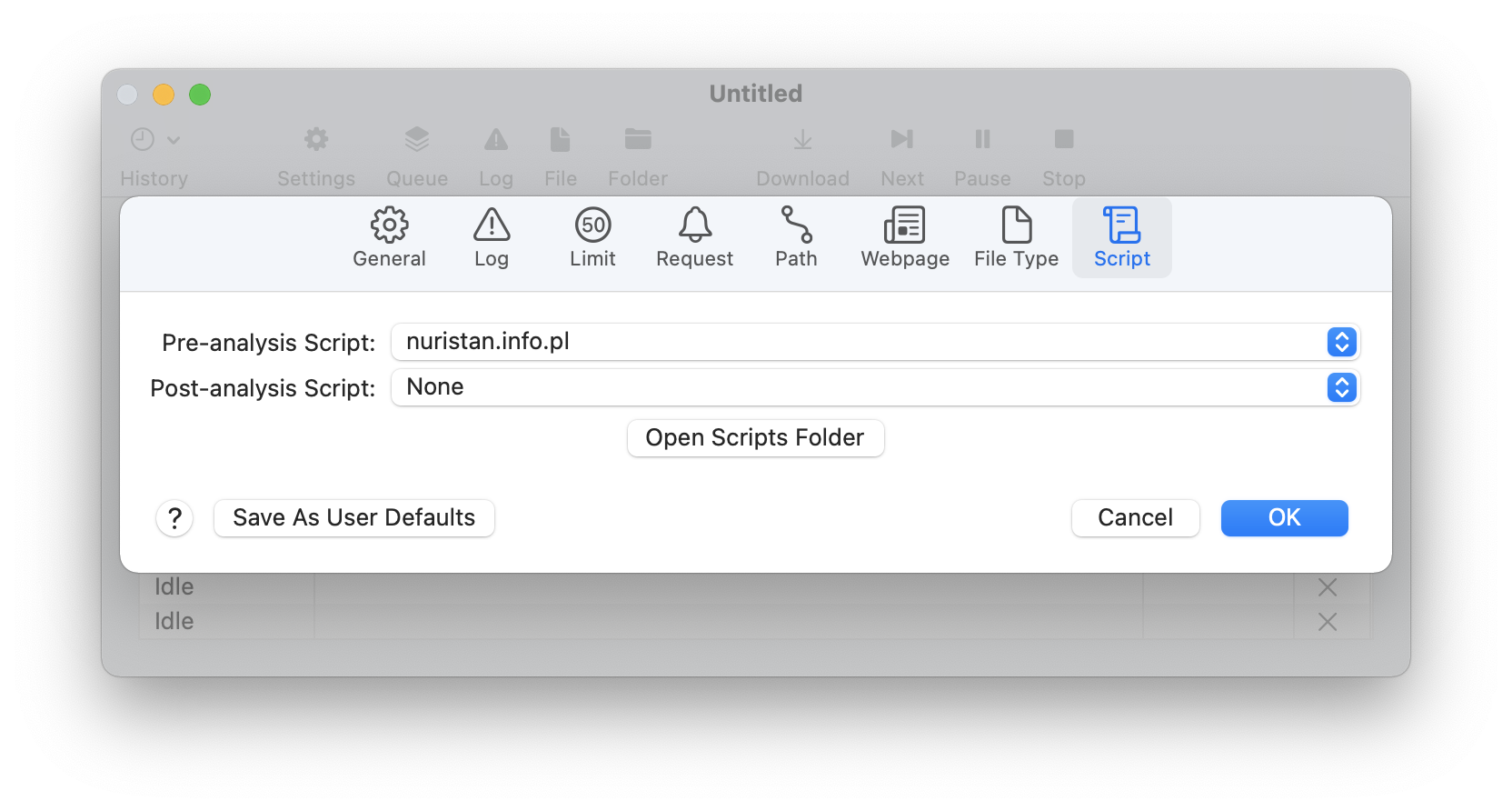Open the Limit settings pane
1512x811 pixels.
tap(592, 237)
